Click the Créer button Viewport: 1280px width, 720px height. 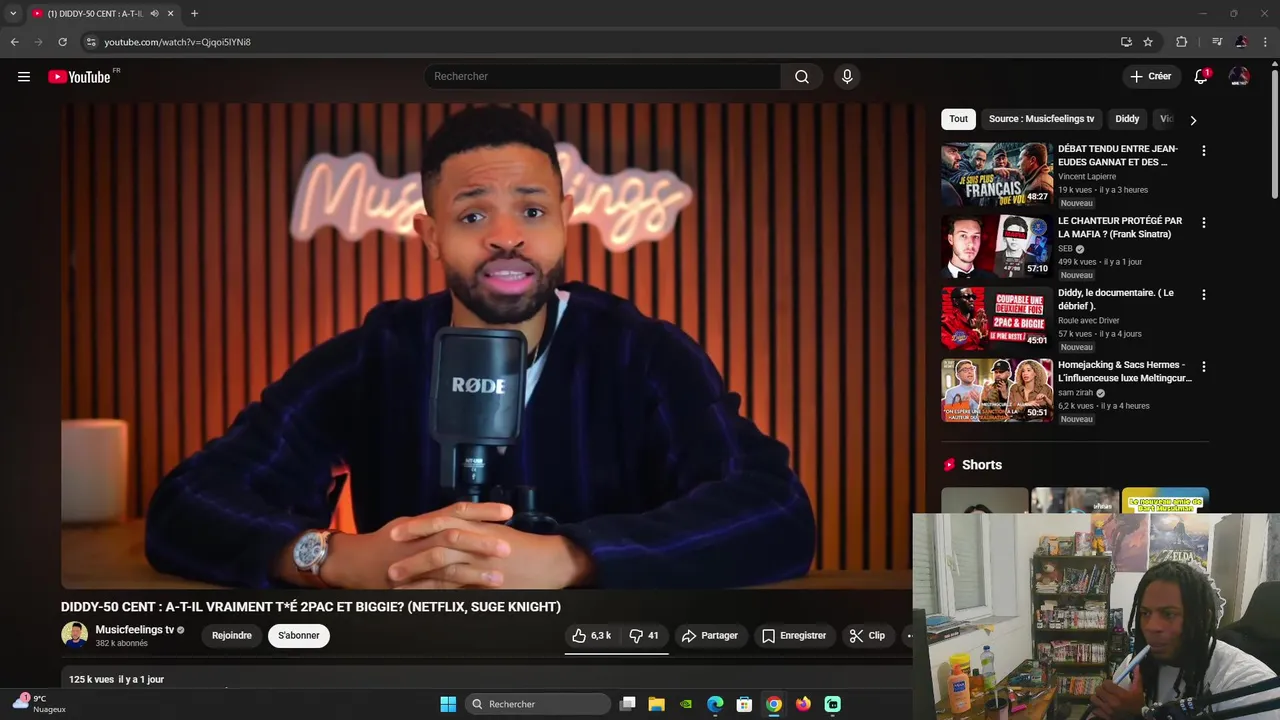pos(1151,77)
